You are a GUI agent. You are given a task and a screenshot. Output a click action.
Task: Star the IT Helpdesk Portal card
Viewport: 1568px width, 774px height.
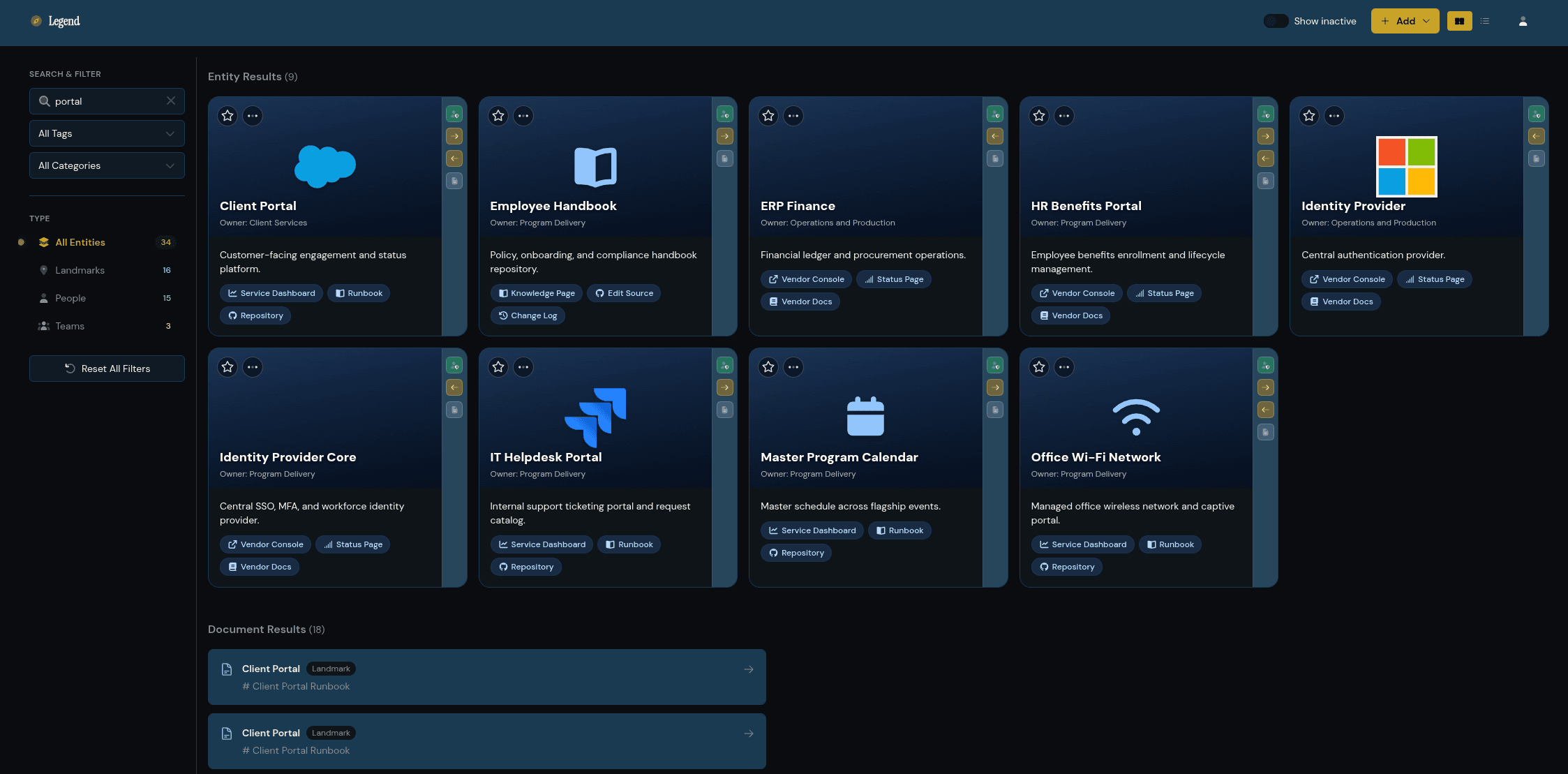point(498,367)
